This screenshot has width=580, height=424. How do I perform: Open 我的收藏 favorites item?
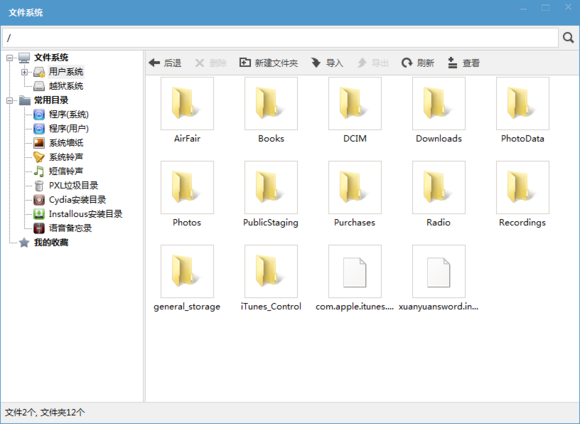click(51, 242)
